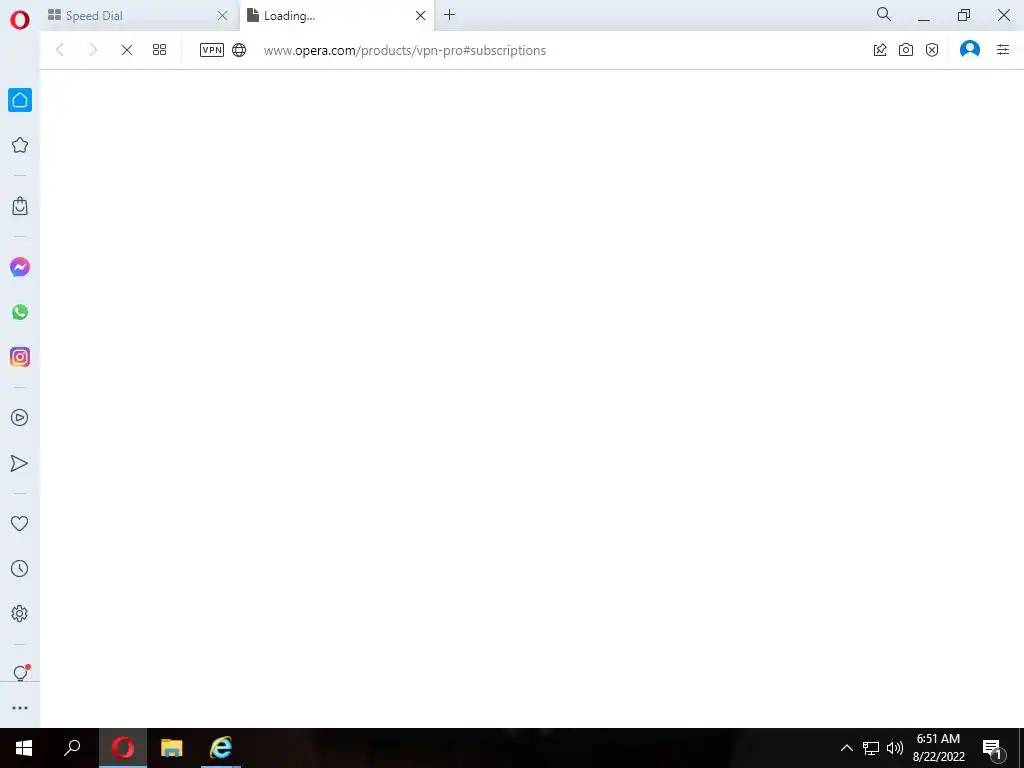The image size is (1024, 768).
Task: Open Bookmarks star in sidebar
Action: (20, 145)
